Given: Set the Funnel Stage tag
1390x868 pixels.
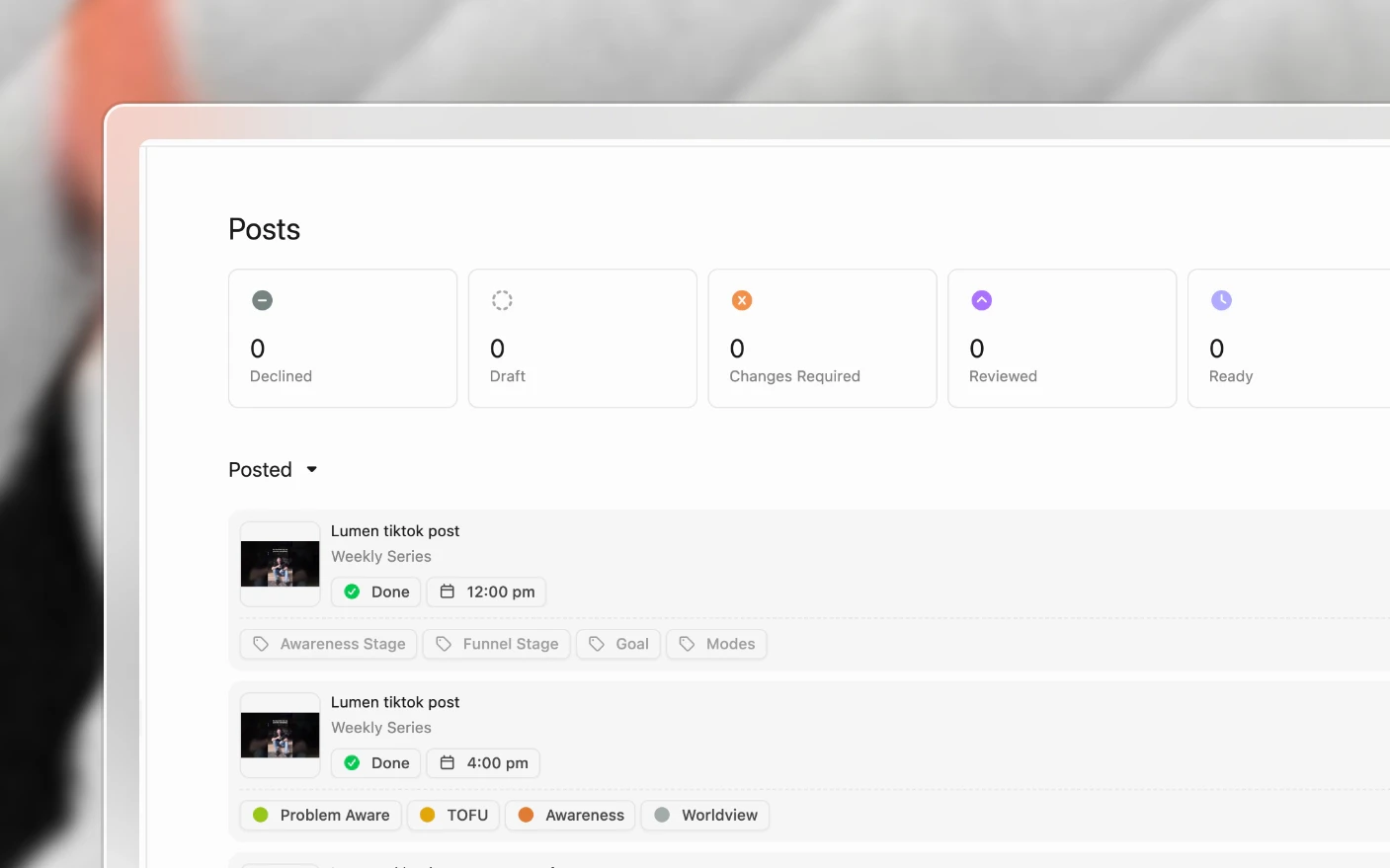Looking at the screenshot, I should click(497, 644).
